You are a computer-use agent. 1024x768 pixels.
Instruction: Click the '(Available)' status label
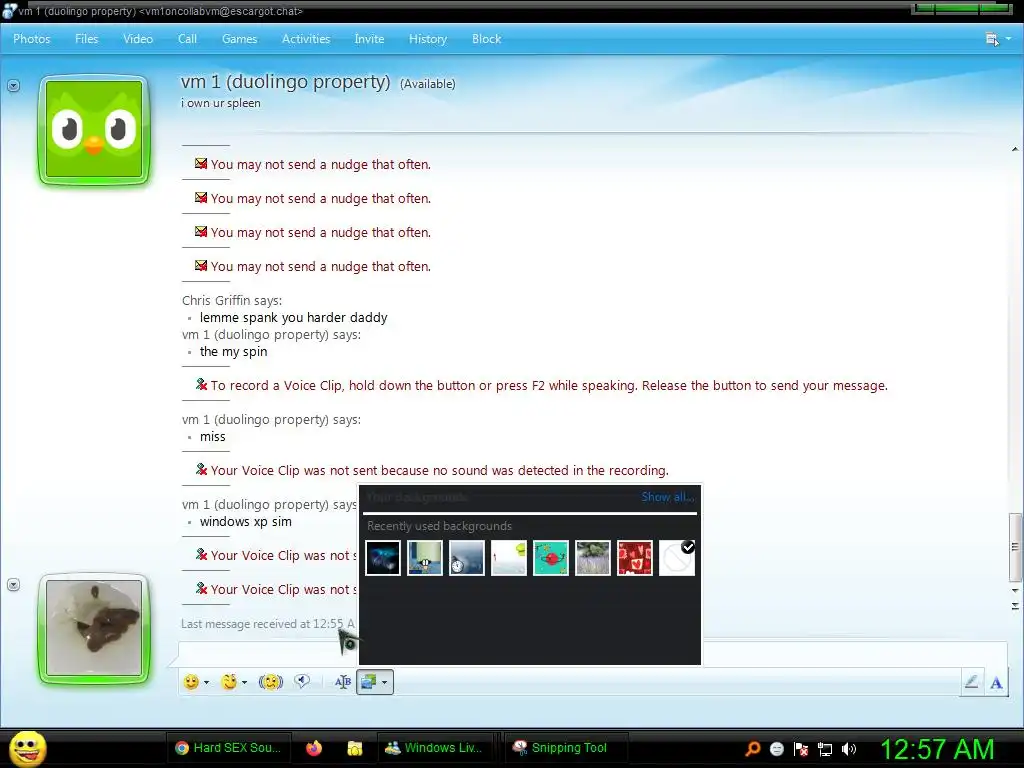point(428,84)
